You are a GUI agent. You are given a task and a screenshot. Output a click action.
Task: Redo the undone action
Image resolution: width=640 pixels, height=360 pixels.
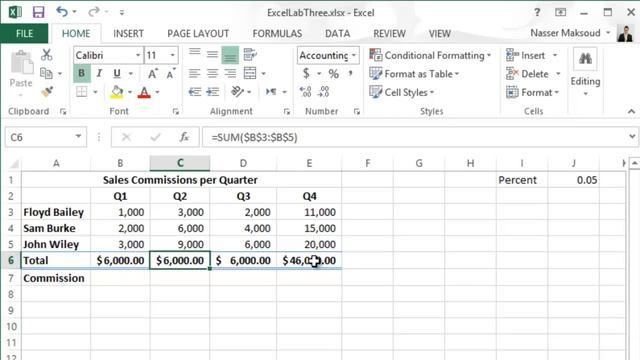tap(93, 12)
